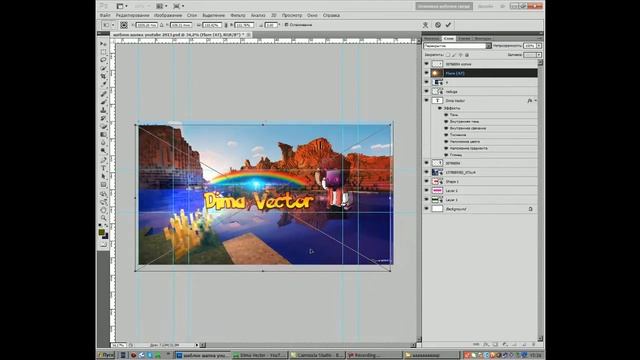Open the fill slider arrow
Image resolution: width=640 pixels, height=360 pixels.
pos(539,55)
